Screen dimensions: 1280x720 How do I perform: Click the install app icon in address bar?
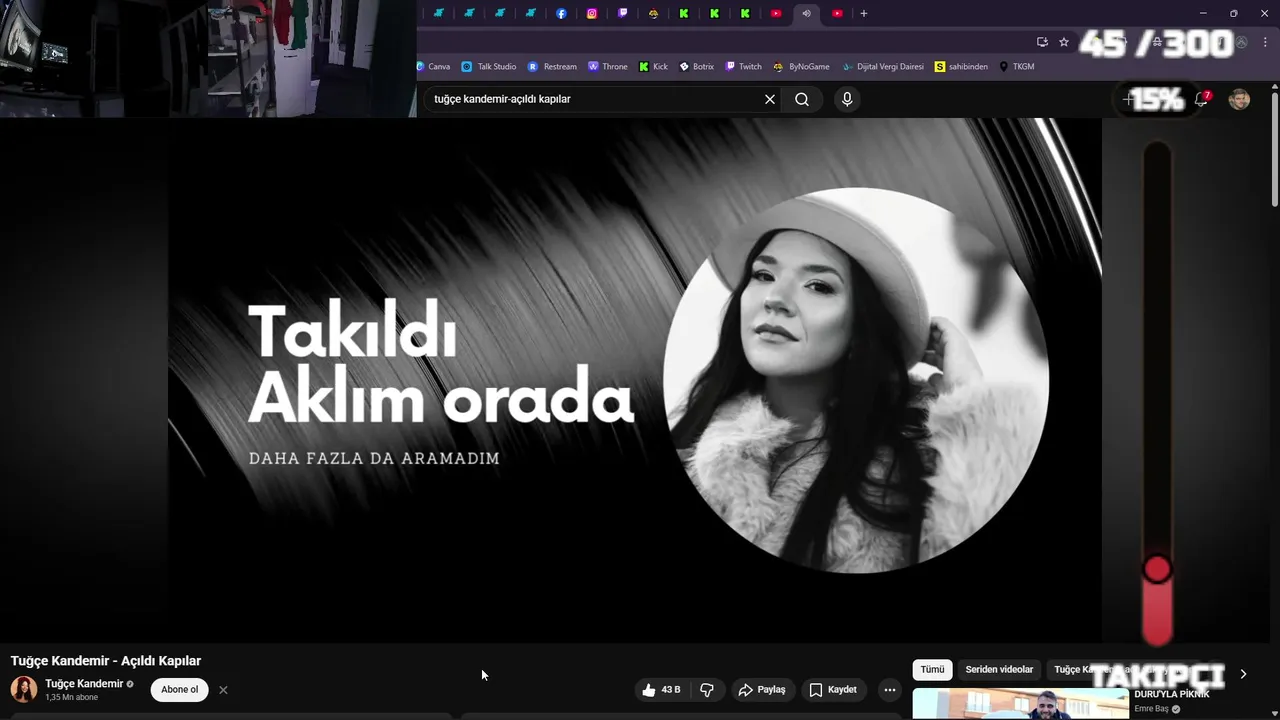[x=1042, y=42]
